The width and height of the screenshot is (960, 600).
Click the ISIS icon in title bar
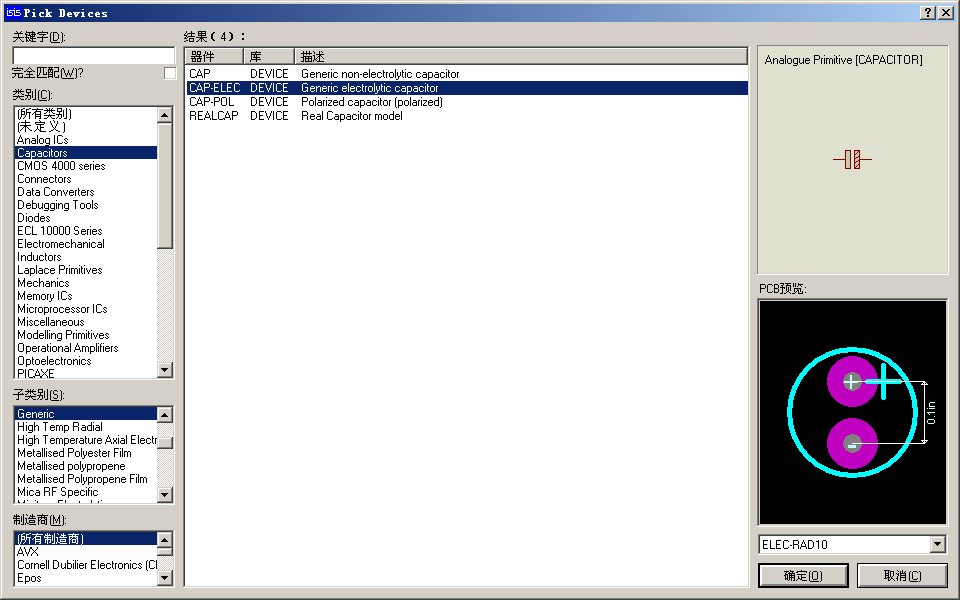click(x=13, y=12)
